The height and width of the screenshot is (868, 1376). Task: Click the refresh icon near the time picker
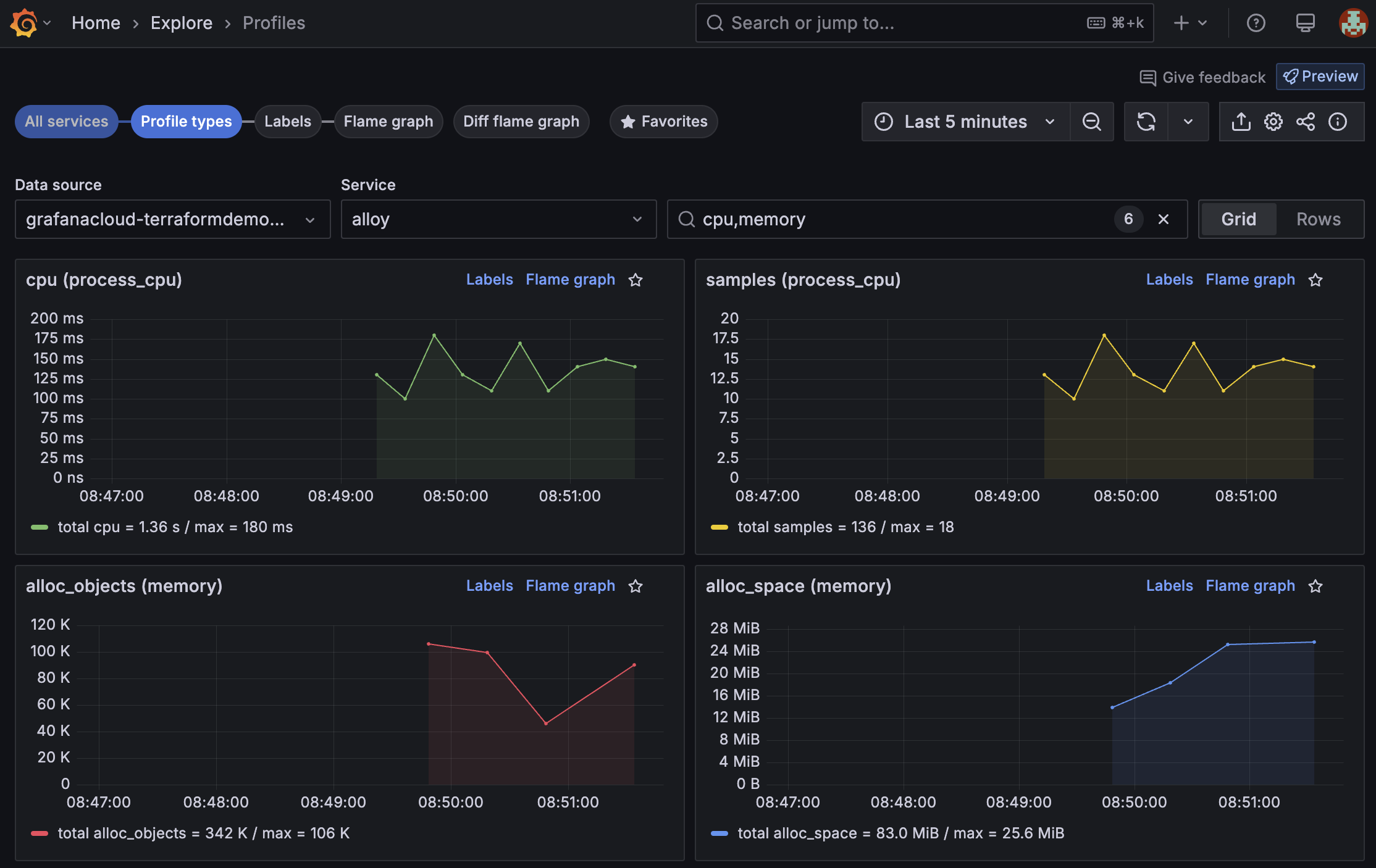(1146, 122)
